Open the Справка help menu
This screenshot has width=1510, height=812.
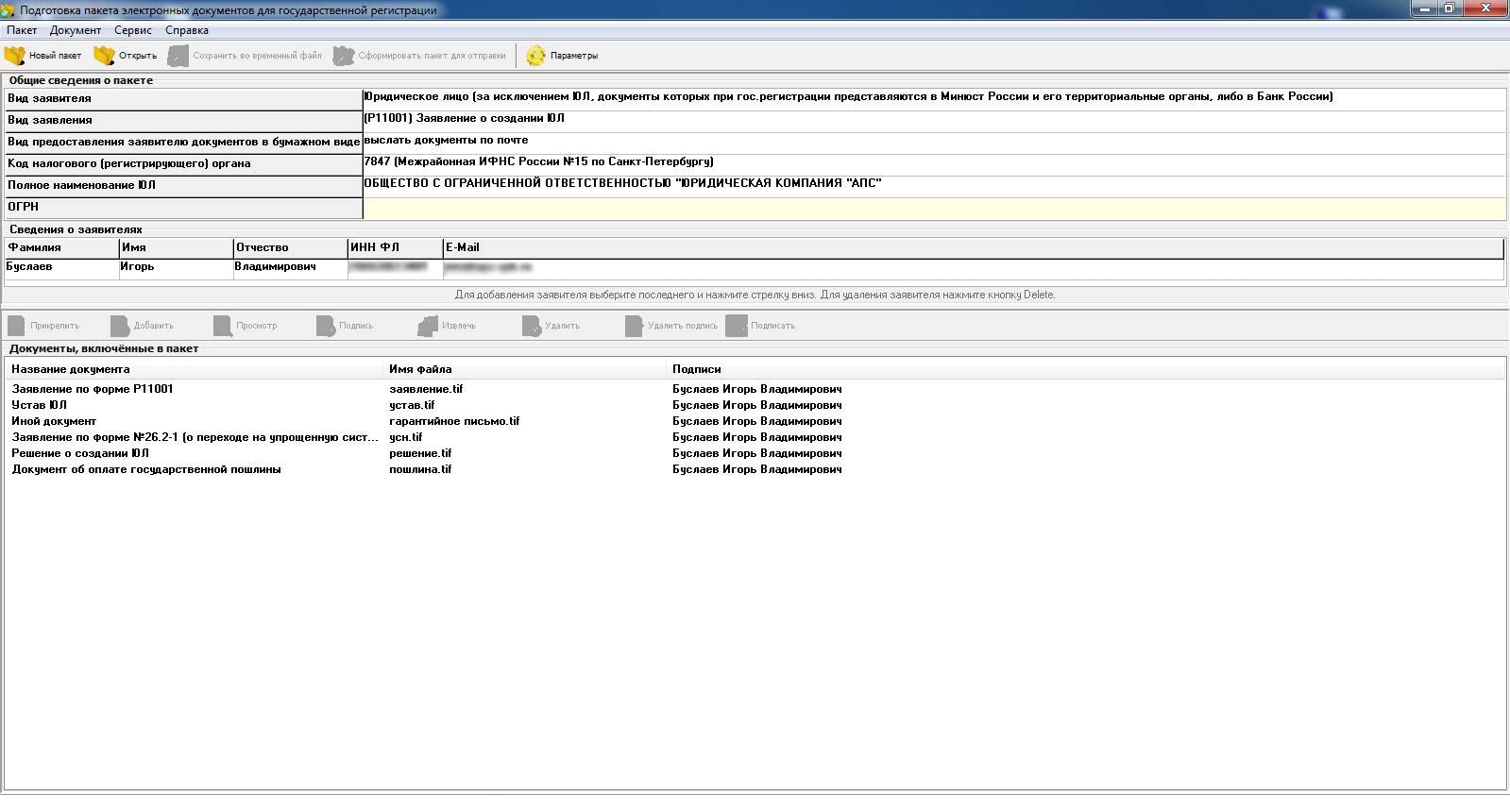pos(186,30)
